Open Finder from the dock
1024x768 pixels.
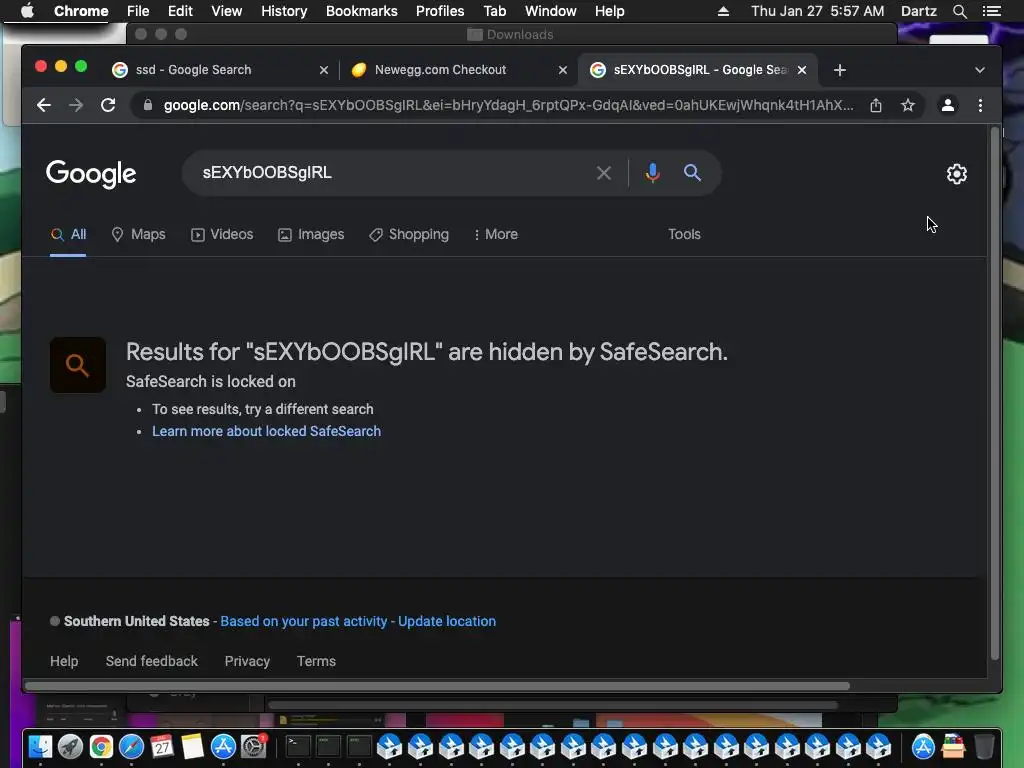[x=40, y=746]
